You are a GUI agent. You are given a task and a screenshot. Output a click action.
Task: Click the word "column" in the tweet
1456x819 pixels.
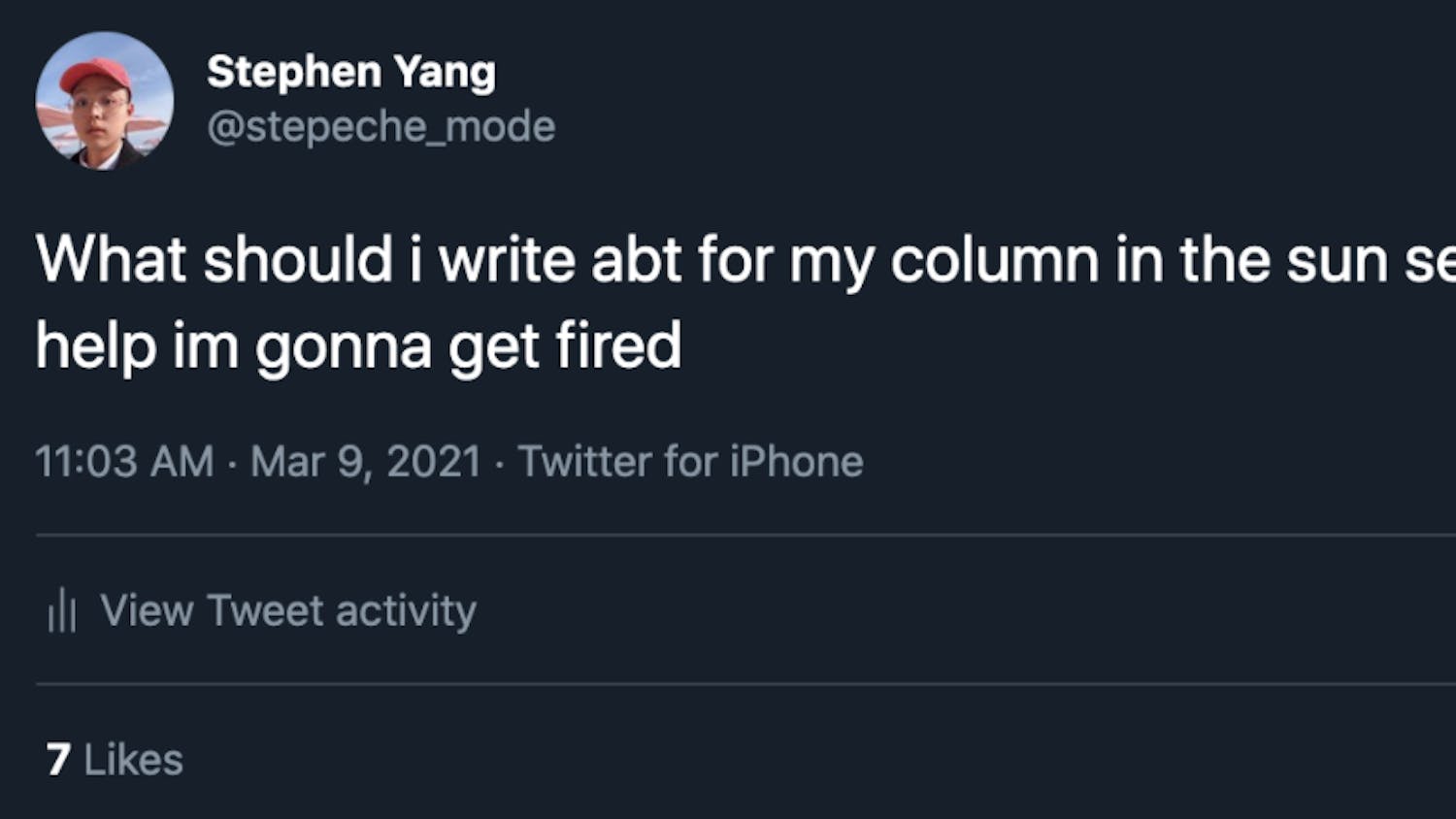coord(994,260)
